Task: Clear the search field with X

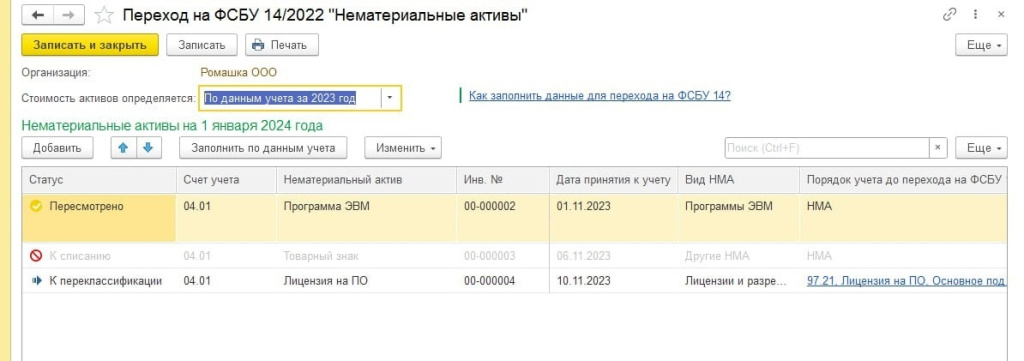Action: (938, 148)
